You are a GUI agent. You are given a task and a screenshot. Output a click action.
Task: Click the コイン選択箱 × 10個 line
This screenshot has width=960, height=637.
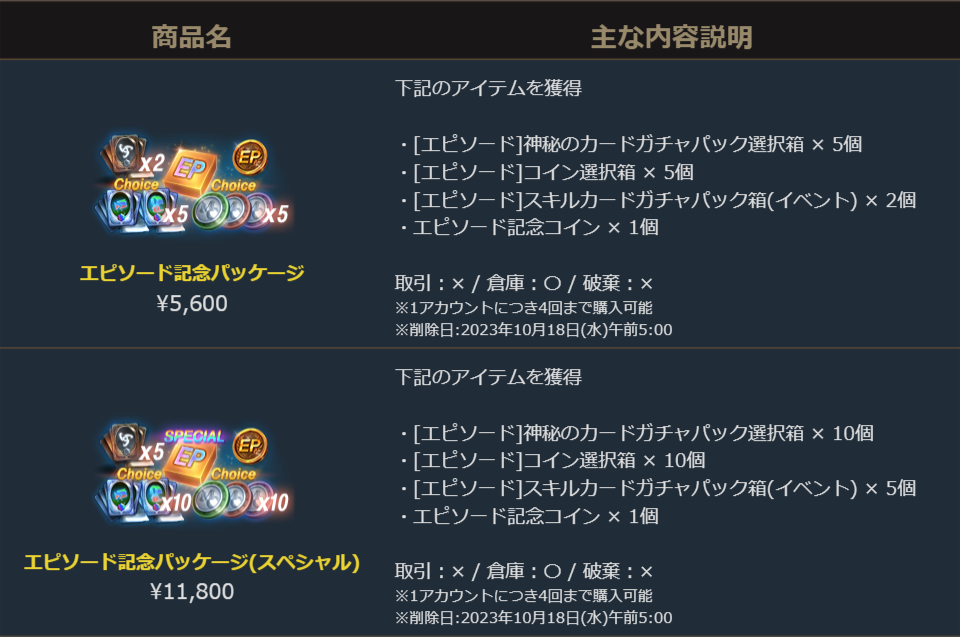pyautogui.click(x=552, y=461)
